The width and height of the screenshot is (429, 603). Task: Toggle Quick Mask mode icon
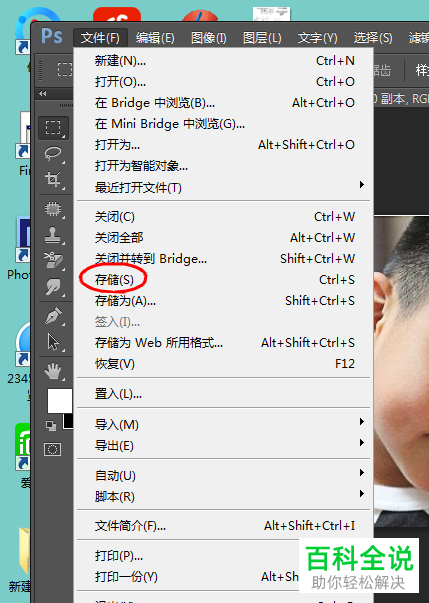click(53, 449)
